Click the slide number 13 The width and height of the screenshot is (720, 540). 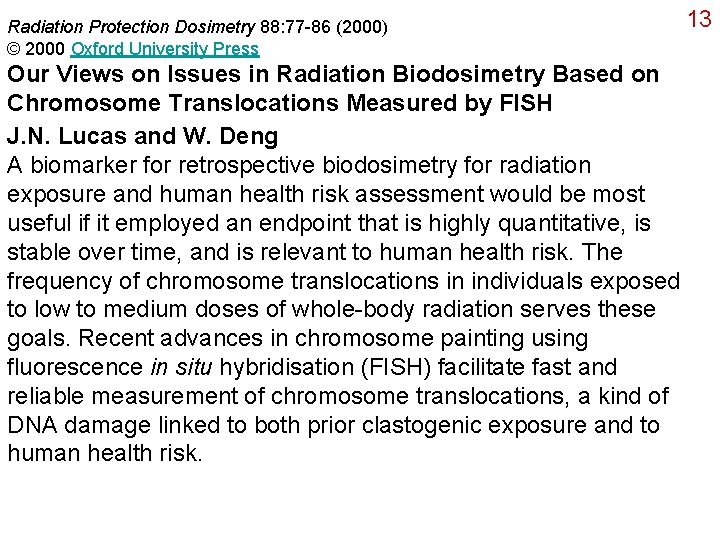click(x=699, y=19)
